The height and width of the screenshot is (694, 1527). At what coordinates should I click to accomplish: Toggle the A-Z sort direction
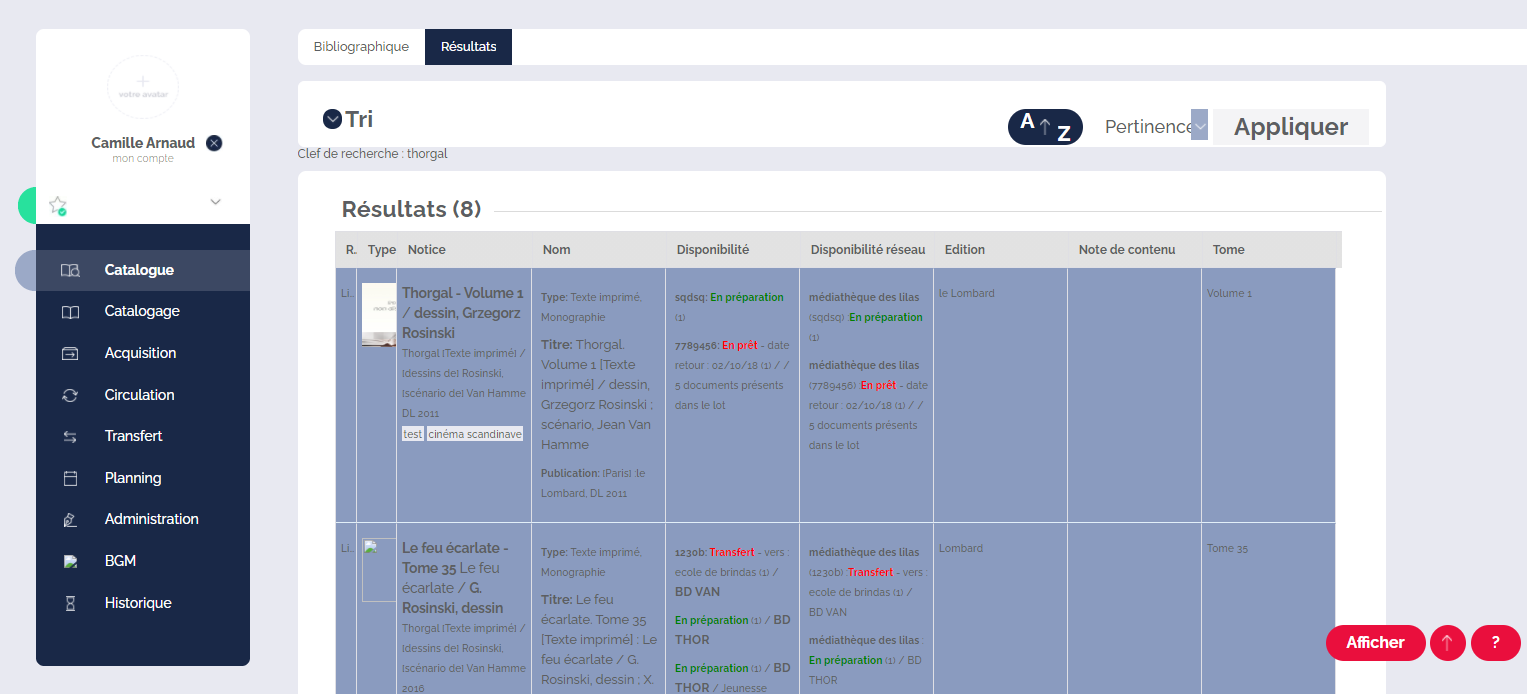point(1045,127)
